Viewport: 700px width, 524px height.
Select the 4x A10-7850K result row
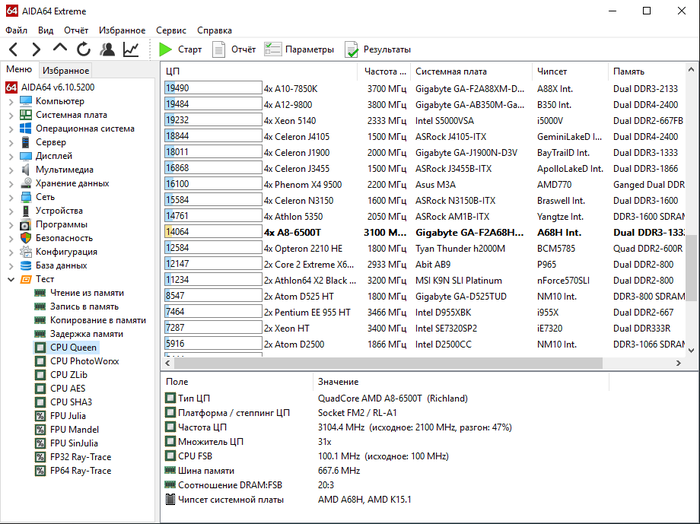[424, 88]
